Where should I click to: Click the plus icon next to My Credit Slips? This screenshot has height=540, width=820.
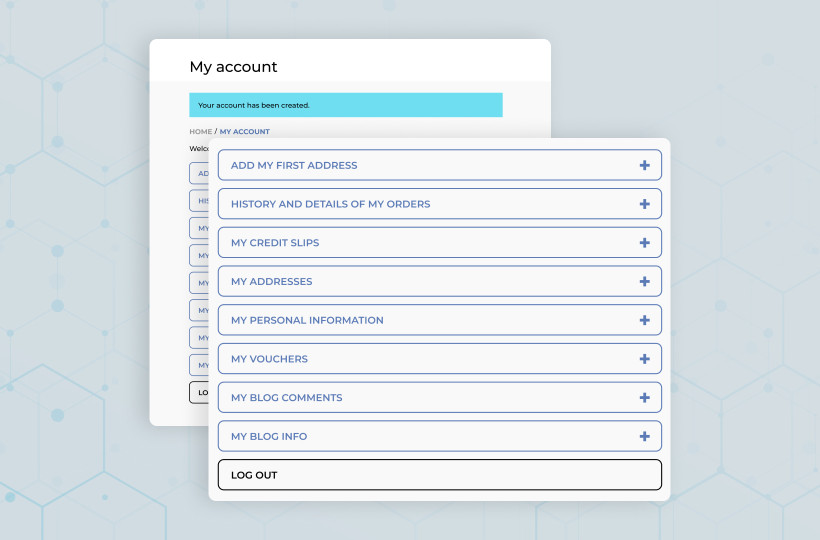[x=644, y=243]
